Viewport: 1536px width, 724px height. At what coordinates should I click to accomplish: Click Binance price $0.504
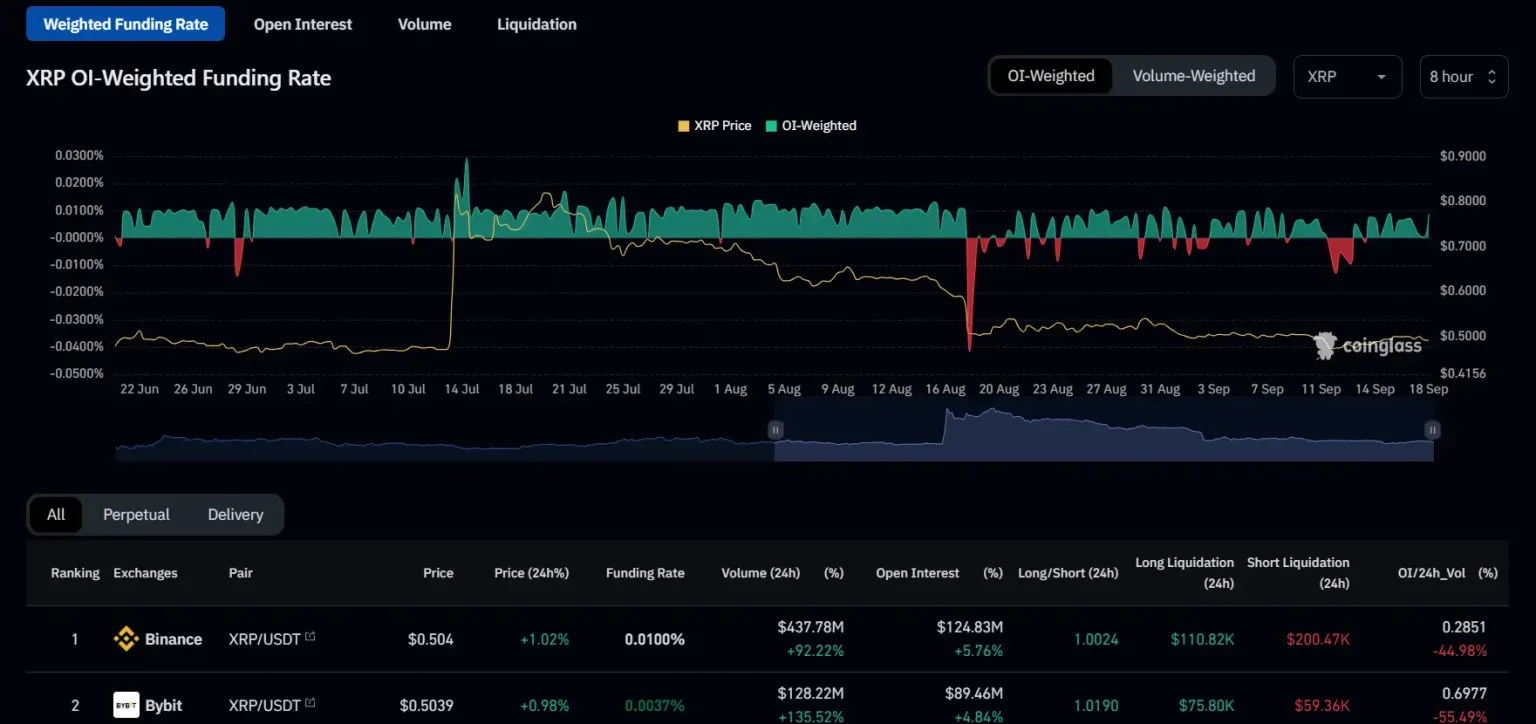pyautogui.click(x=431, y=639)
